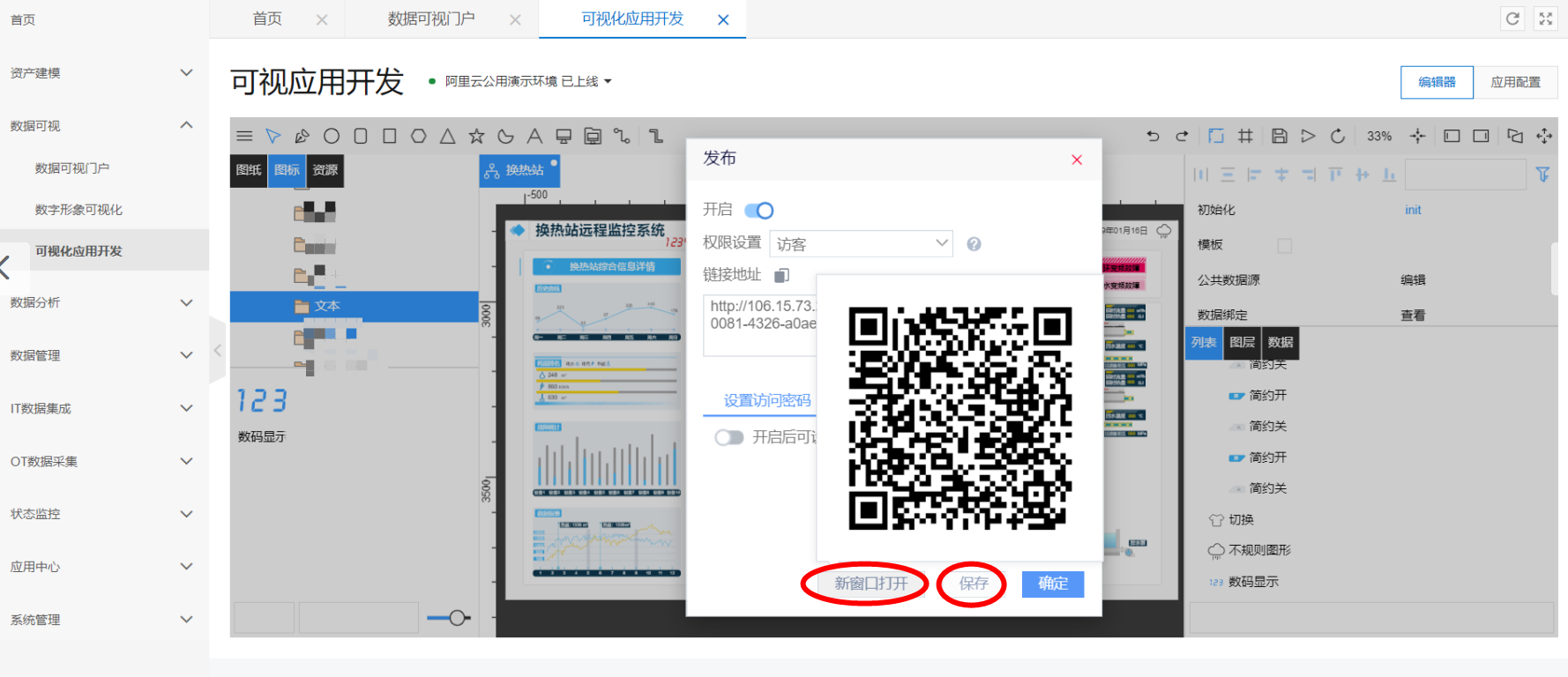Select the connector line tool
Image resolution: width=1568 pixels, height=677 pixels.
pos(622,136)
